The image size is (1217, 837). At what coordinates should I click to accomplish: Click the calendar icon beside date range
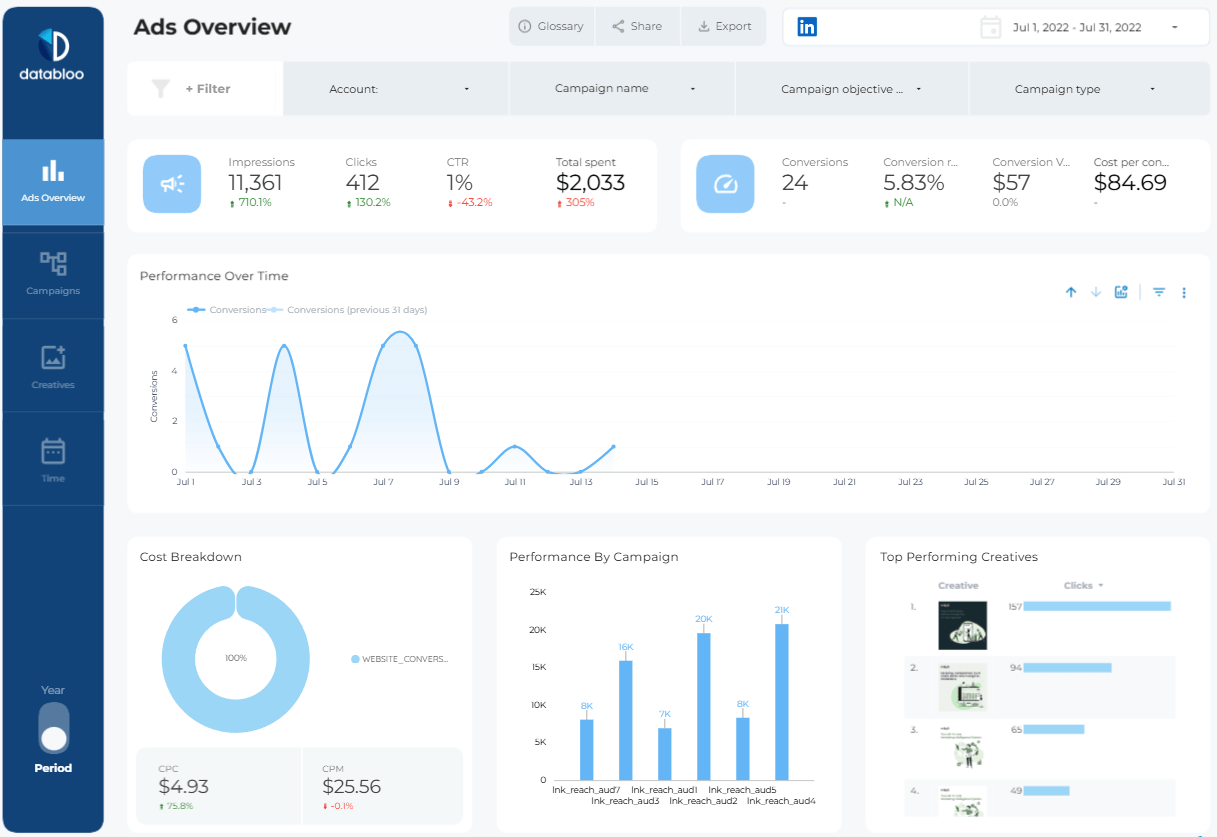pyautogui.click(x=991, y=27)
